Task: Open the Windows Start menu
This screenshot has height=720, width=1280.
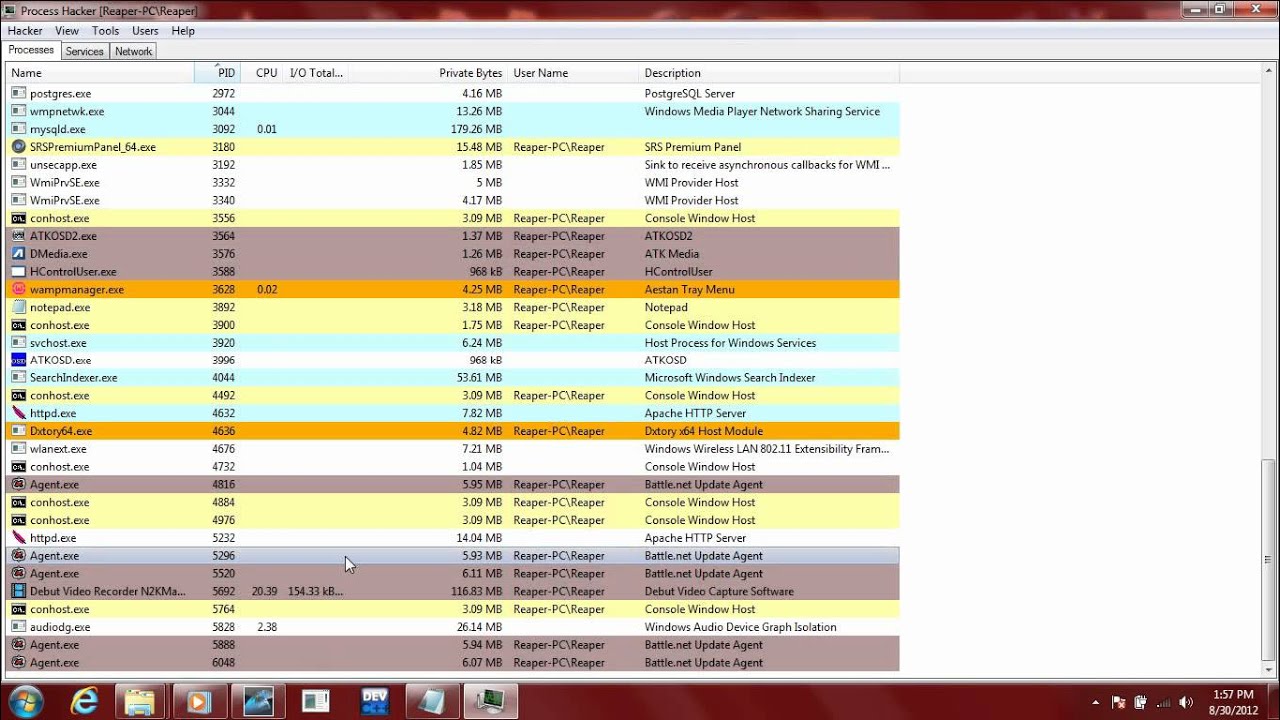Action: (x=26, y=701)
